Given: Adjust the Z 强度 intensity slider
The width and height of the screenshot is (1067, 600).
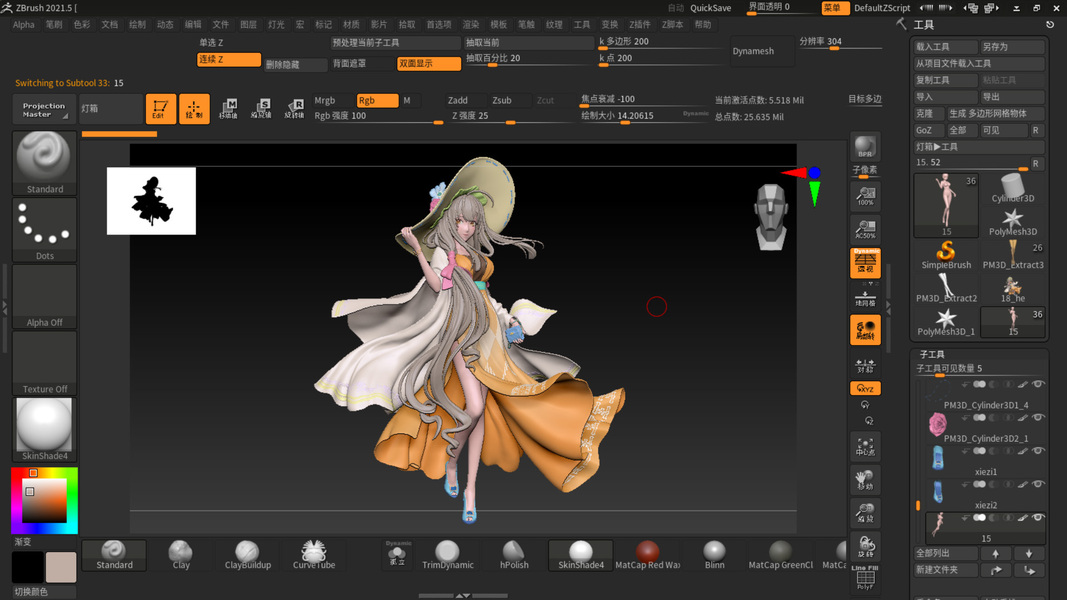Looking at the screenshot, I should [510, 116].
